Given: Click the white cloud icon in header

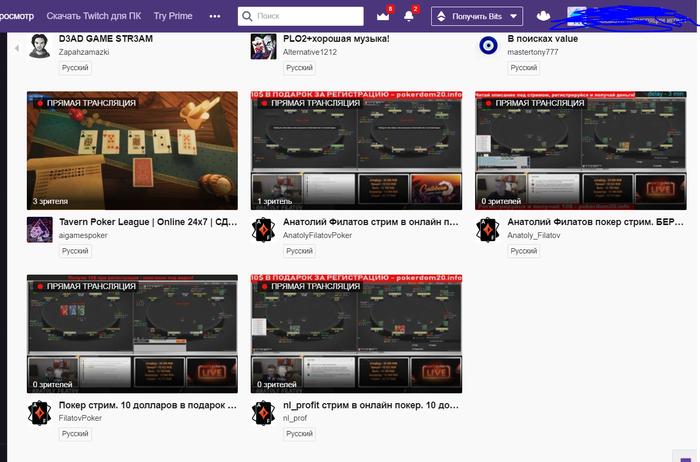Looking at the screenshot, I should pos(543,16).
